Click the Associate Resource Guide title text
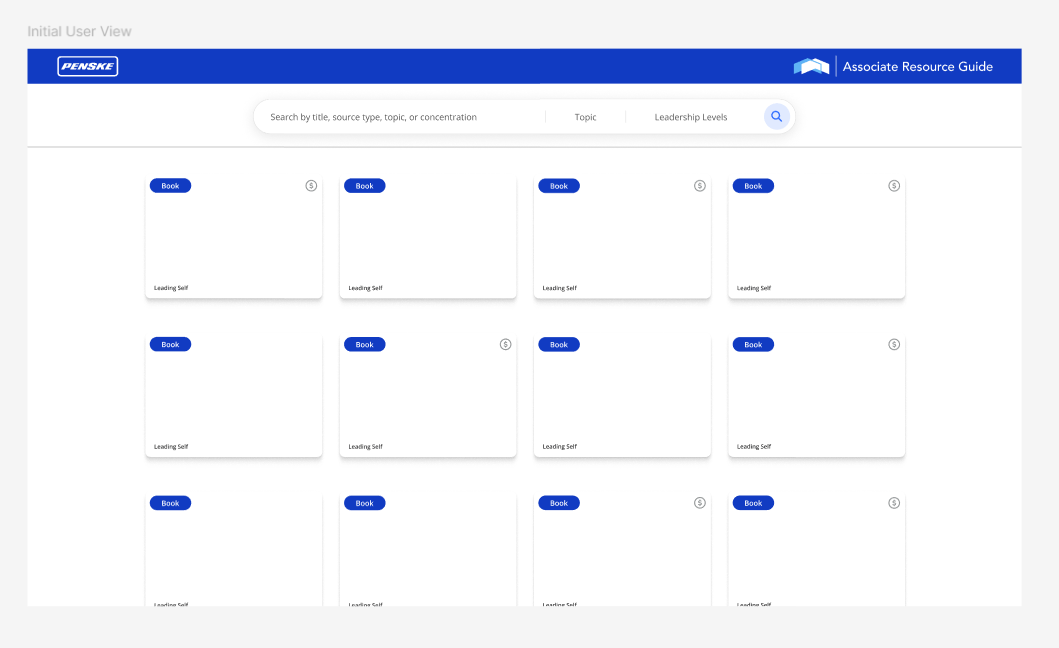Viewport: 1059px width, 648px height. (918, 66)
